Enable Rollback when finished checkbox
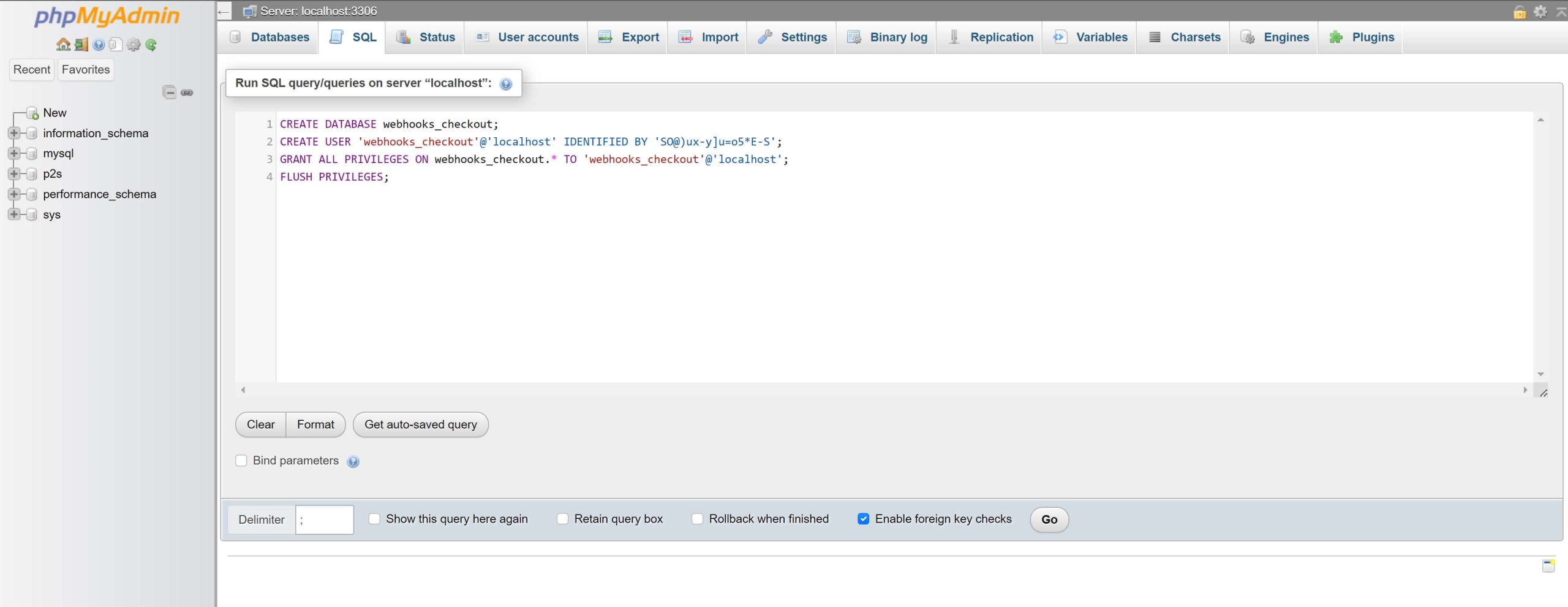The width and height of the screenshot is (1568, 607). tap(697, 519)
